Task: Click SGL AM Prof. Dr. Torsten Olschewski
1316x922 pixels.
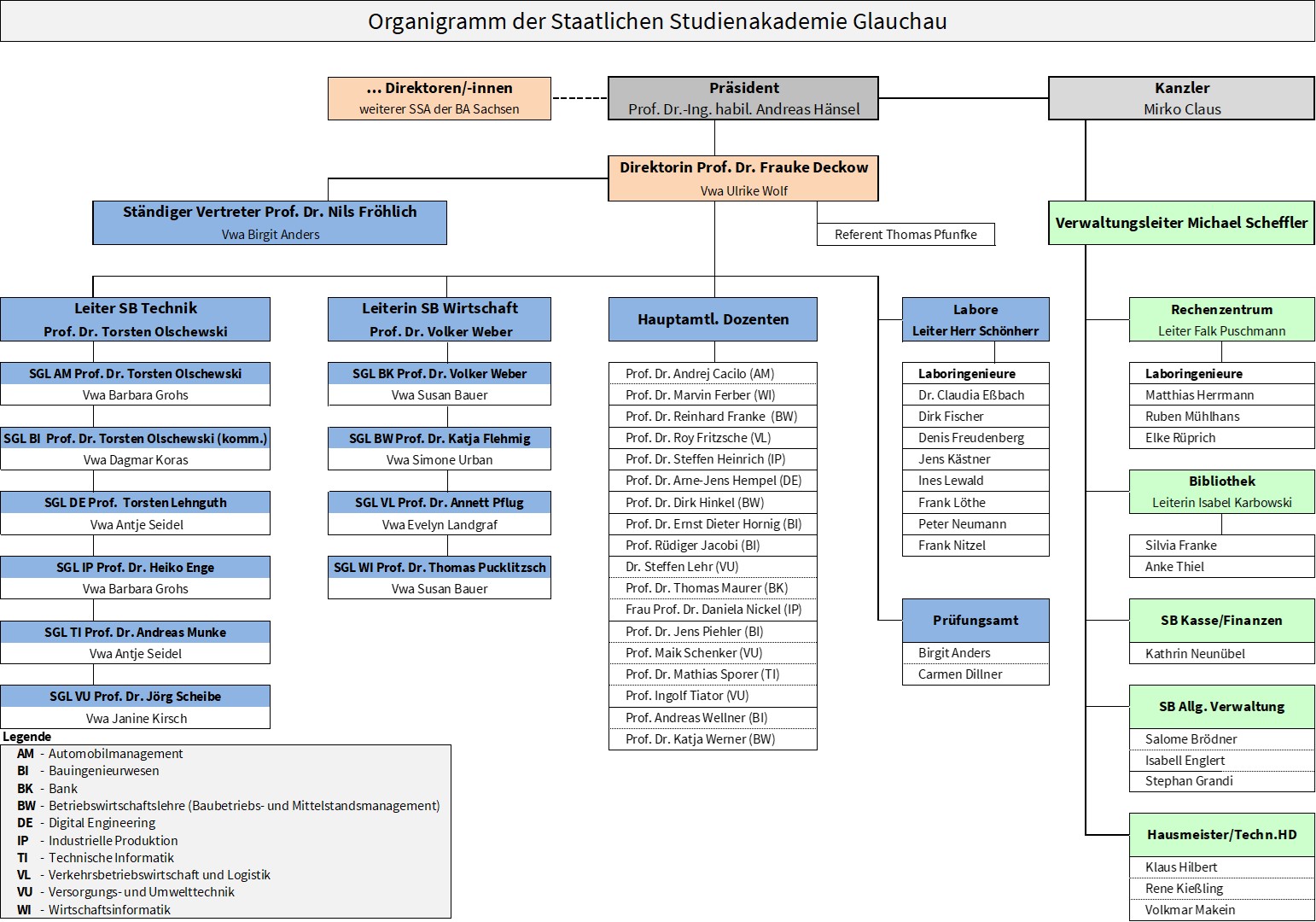Action: (136, 373)
